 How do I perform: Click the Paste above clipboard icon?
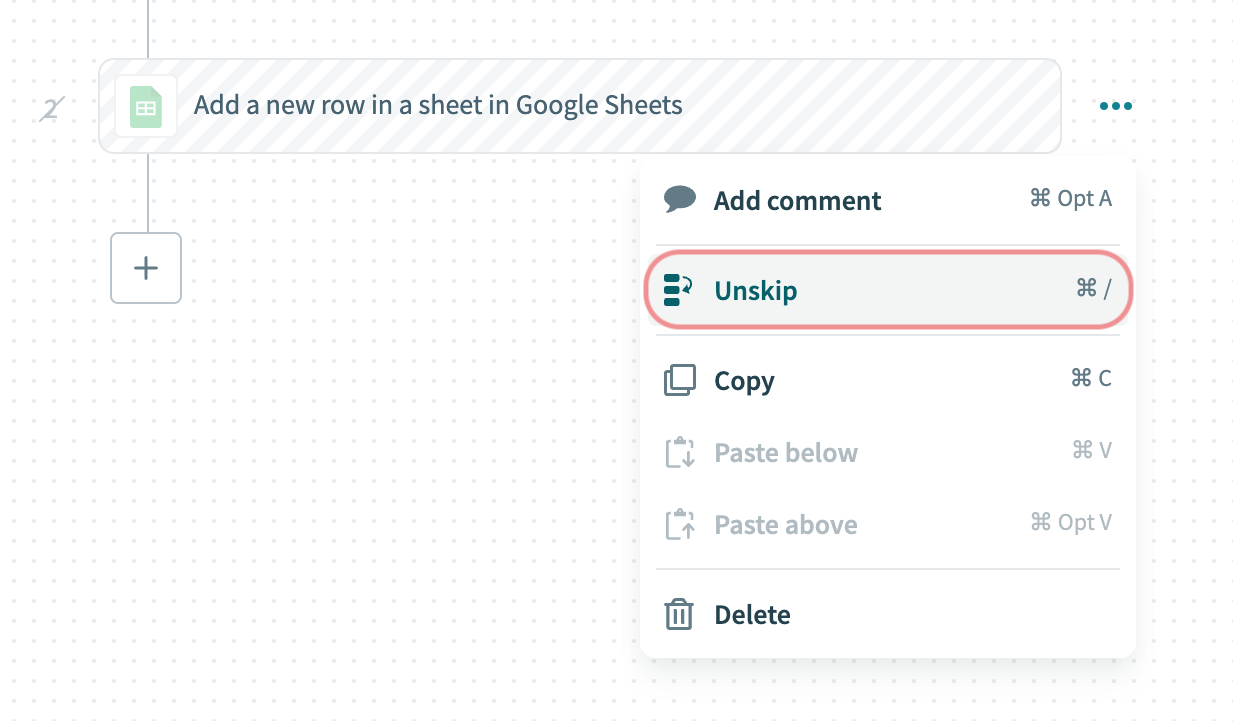click(680, 524)
